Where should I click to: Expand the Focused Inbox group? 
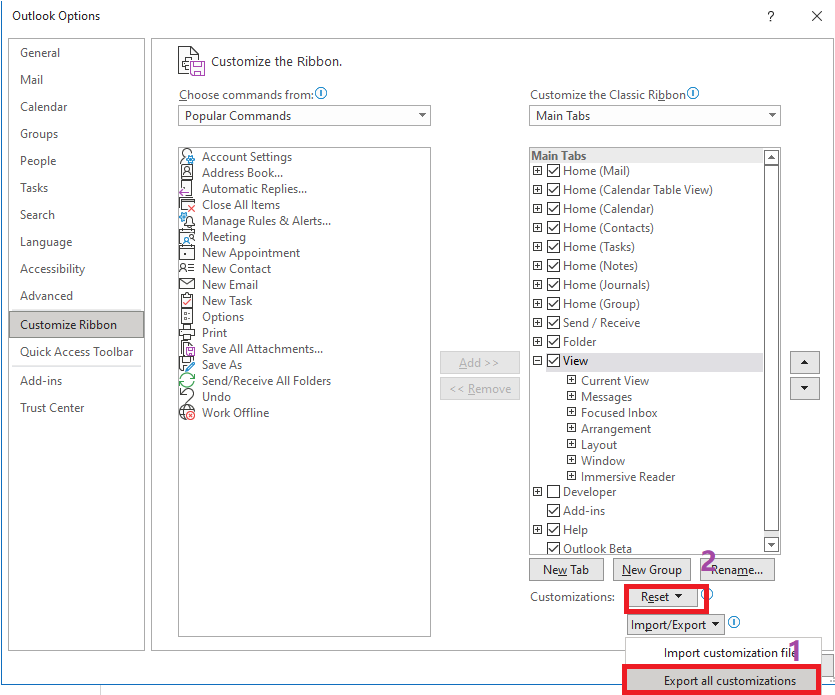tap(571, 412)
